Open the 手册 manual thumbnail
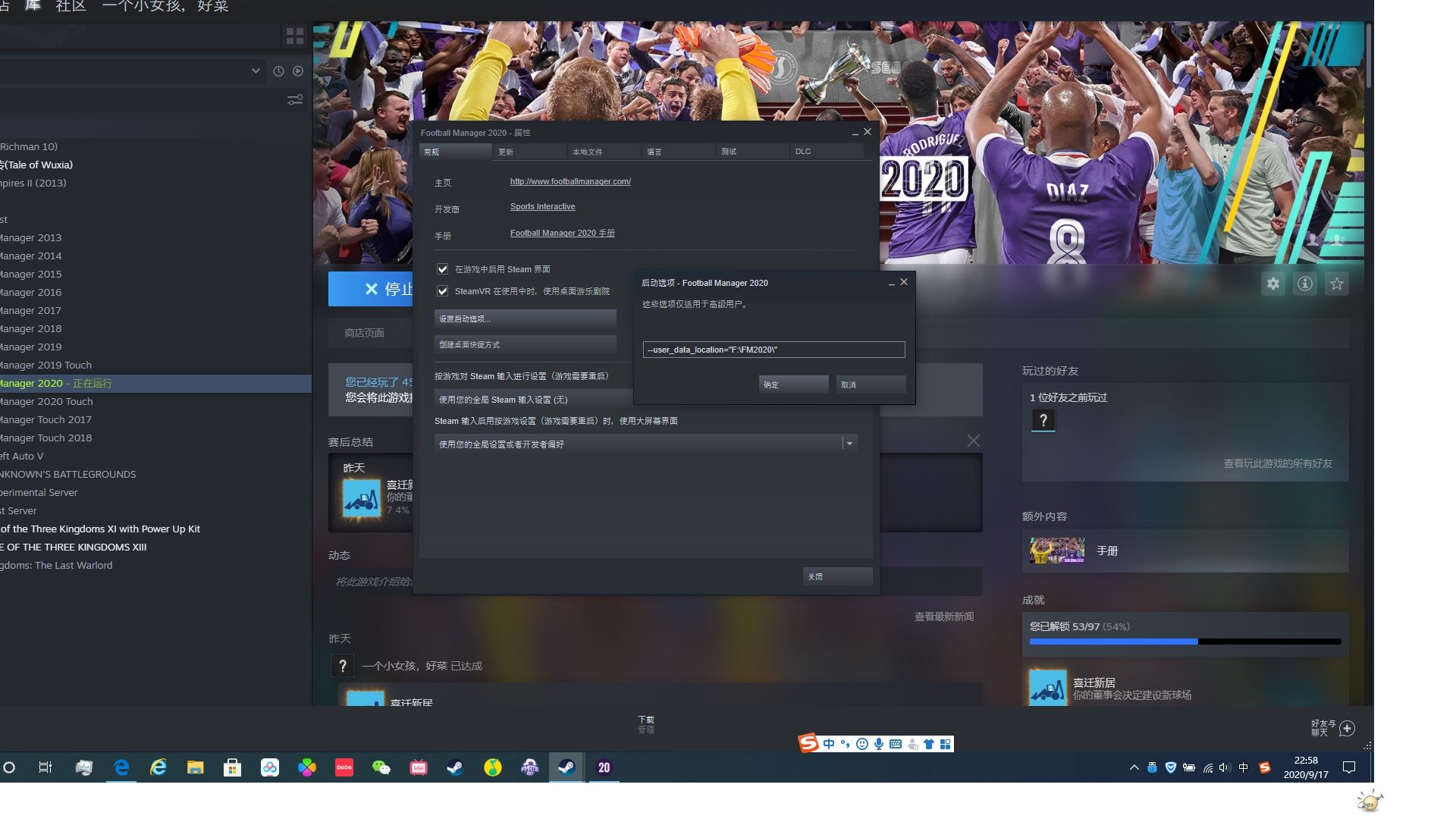The image size is (1456, 819). (x=1057, y=551)
